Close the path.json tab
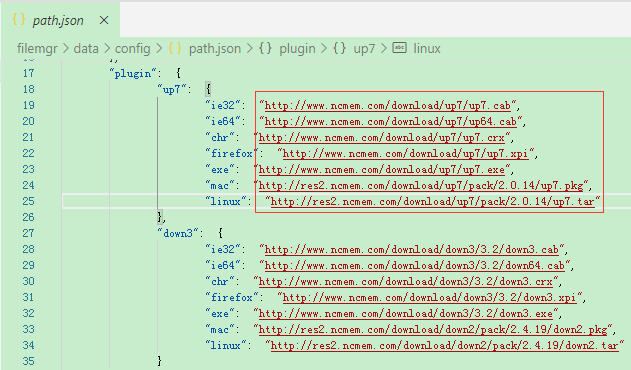Viewport: 631px width, 370px height. click(x=104, y=20)
